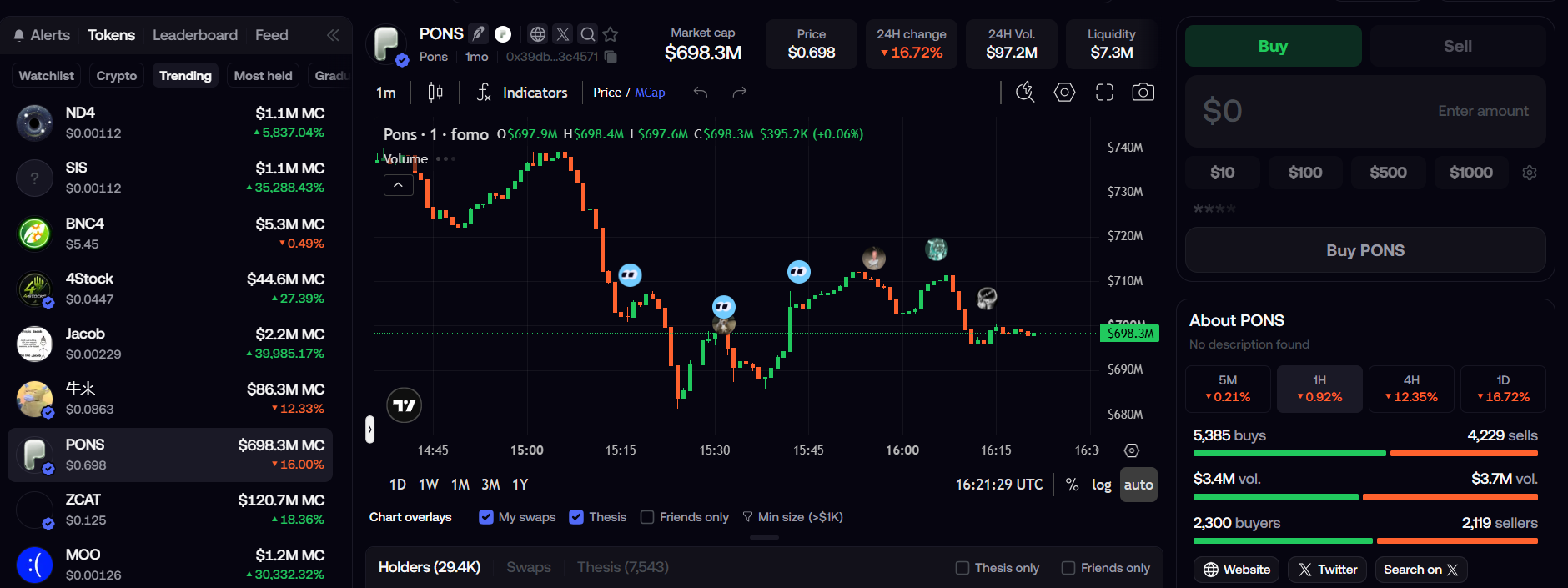Open the ND4 token row
The width and height of the screenshot is (1568, 588).
pos(170,123)
